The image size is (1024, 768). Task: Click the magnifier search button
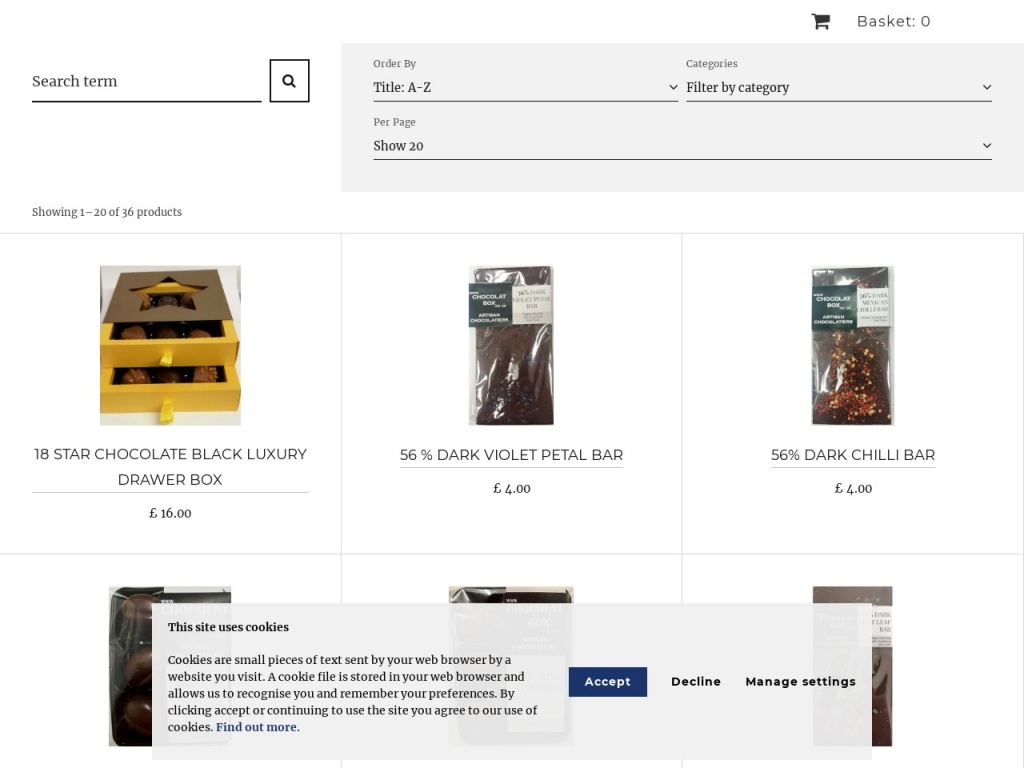(289, 81)
